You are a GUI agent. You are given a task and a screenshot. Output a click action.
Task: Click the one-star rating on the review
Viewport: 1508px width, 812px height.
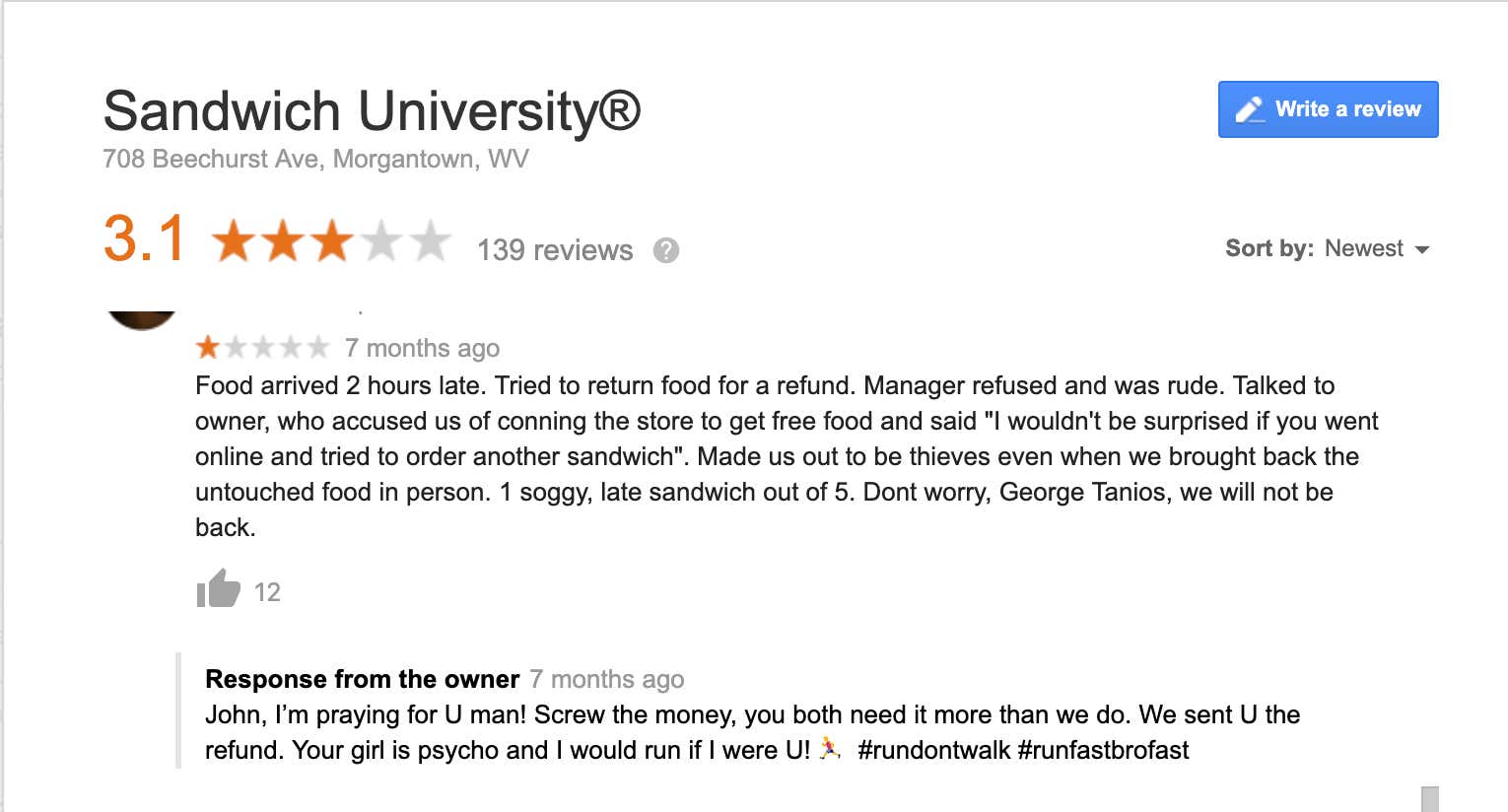click(262, 347)
